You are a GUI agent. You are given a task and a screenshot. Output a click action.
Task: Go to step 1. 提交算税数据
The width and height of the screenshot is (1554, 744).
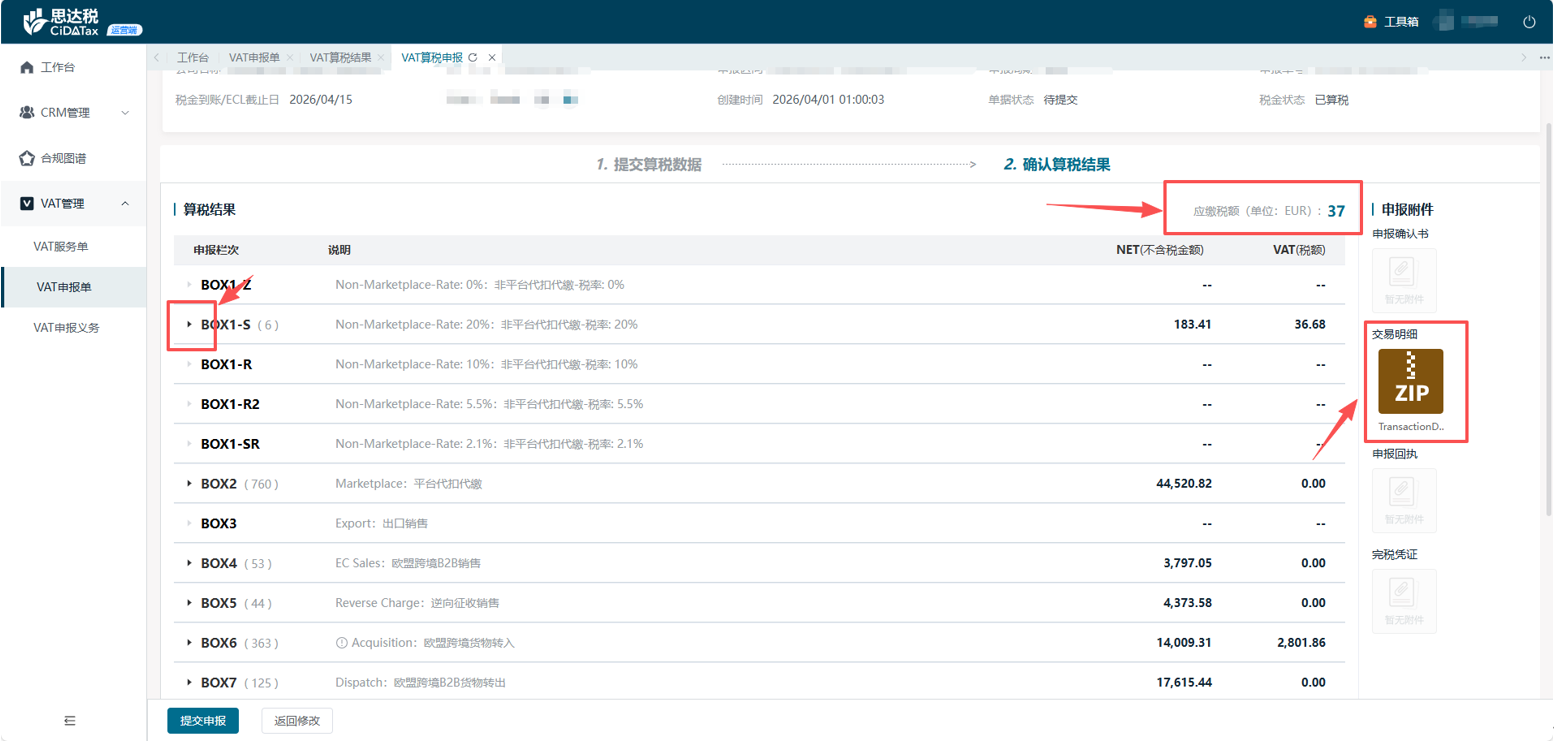click(649, 165)
